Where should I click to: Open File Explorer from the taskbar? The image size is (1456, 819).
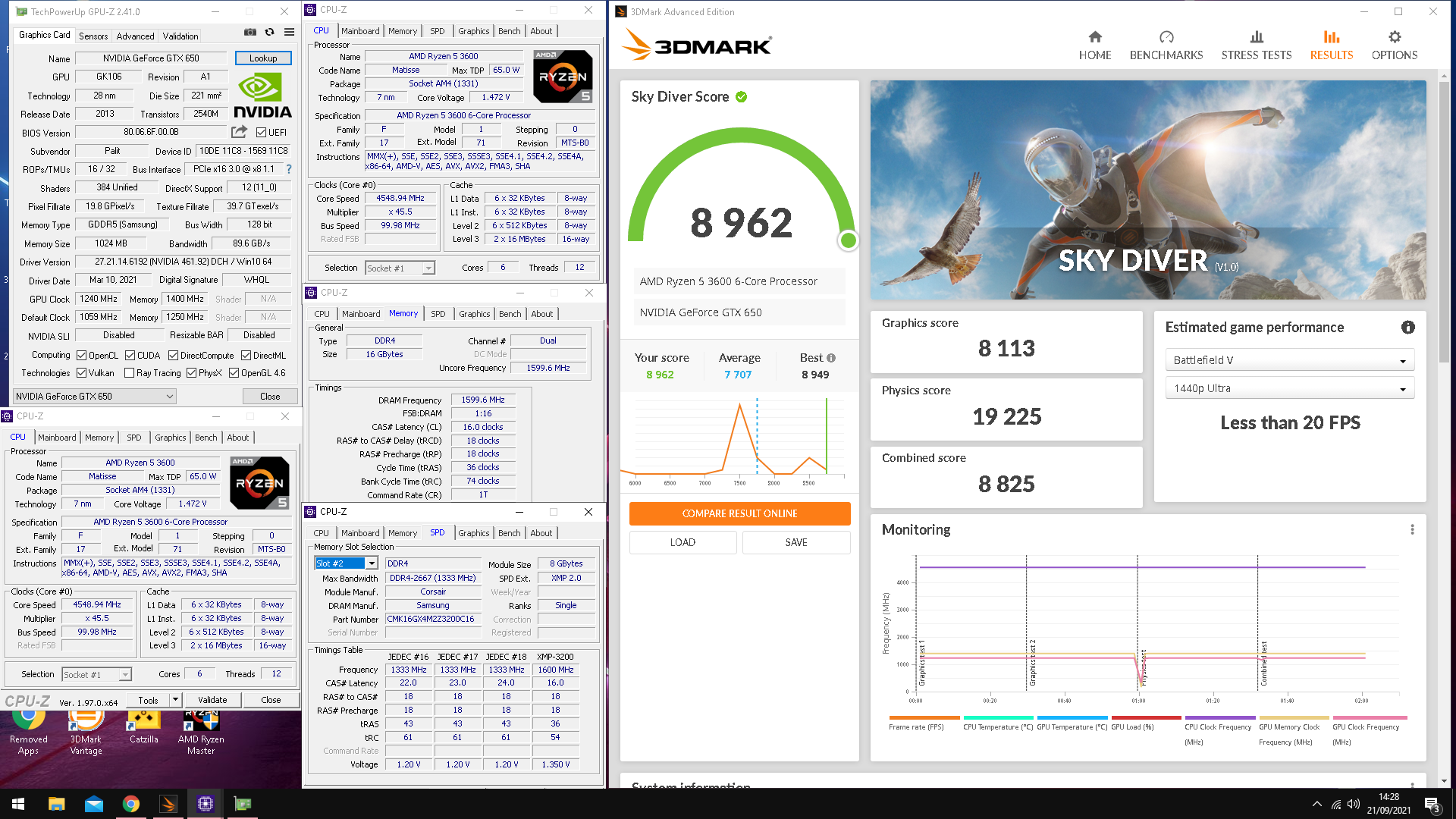tap(56, 804)
